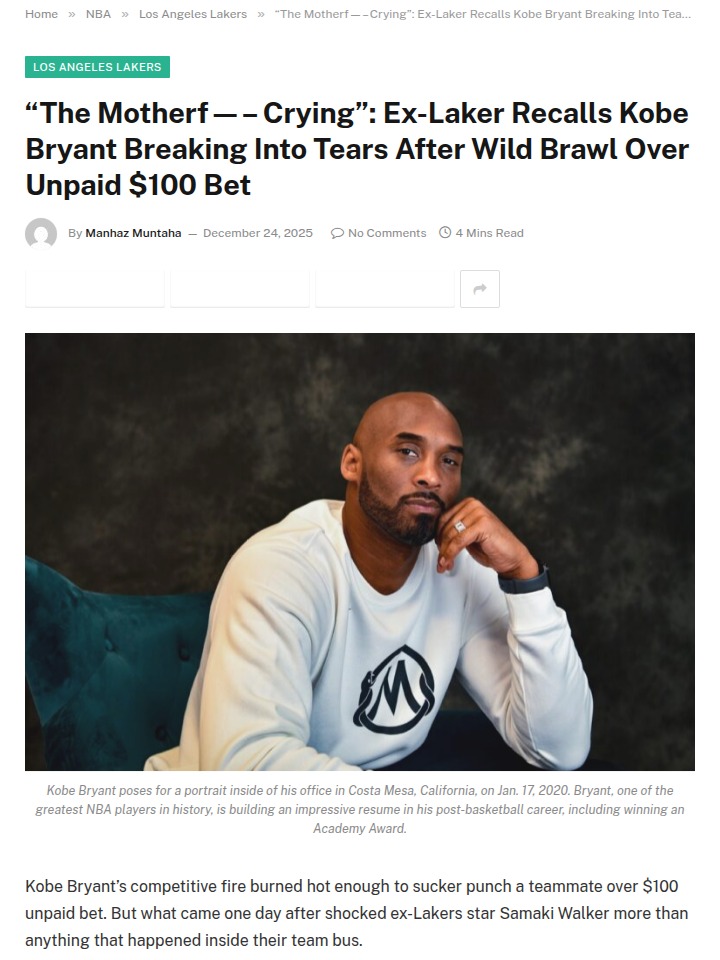Open the NBA breadcrumb link

click(98, 14)
